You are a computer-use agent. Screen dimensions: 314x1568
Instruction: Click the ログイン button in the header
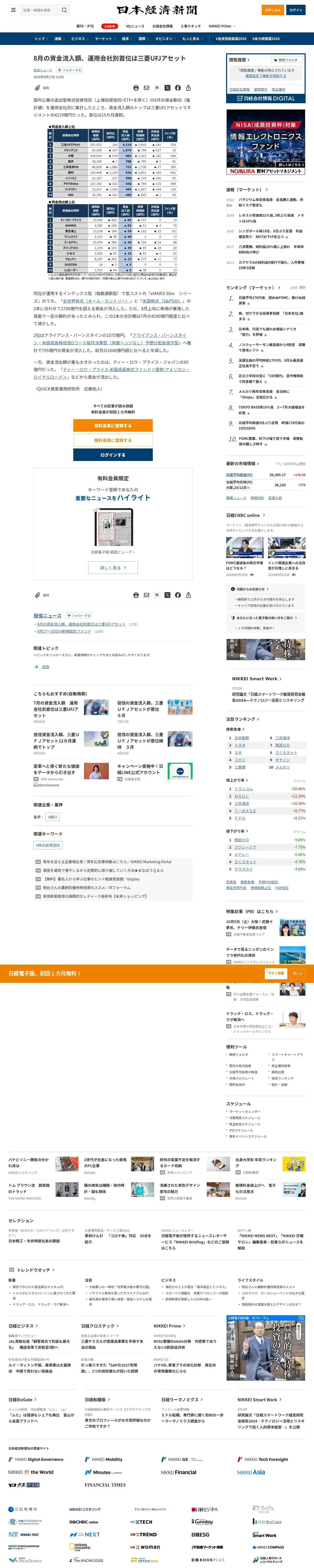[x=296, y=10]
